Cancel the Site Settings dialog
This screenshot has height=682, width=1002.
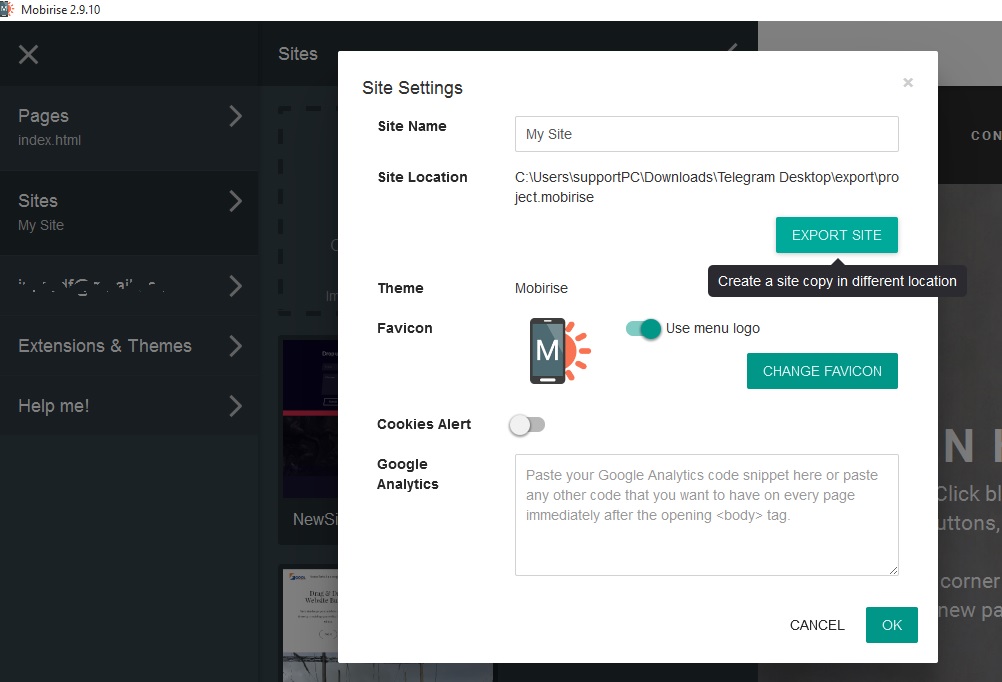pyautogui.click(x=816, y=624)
